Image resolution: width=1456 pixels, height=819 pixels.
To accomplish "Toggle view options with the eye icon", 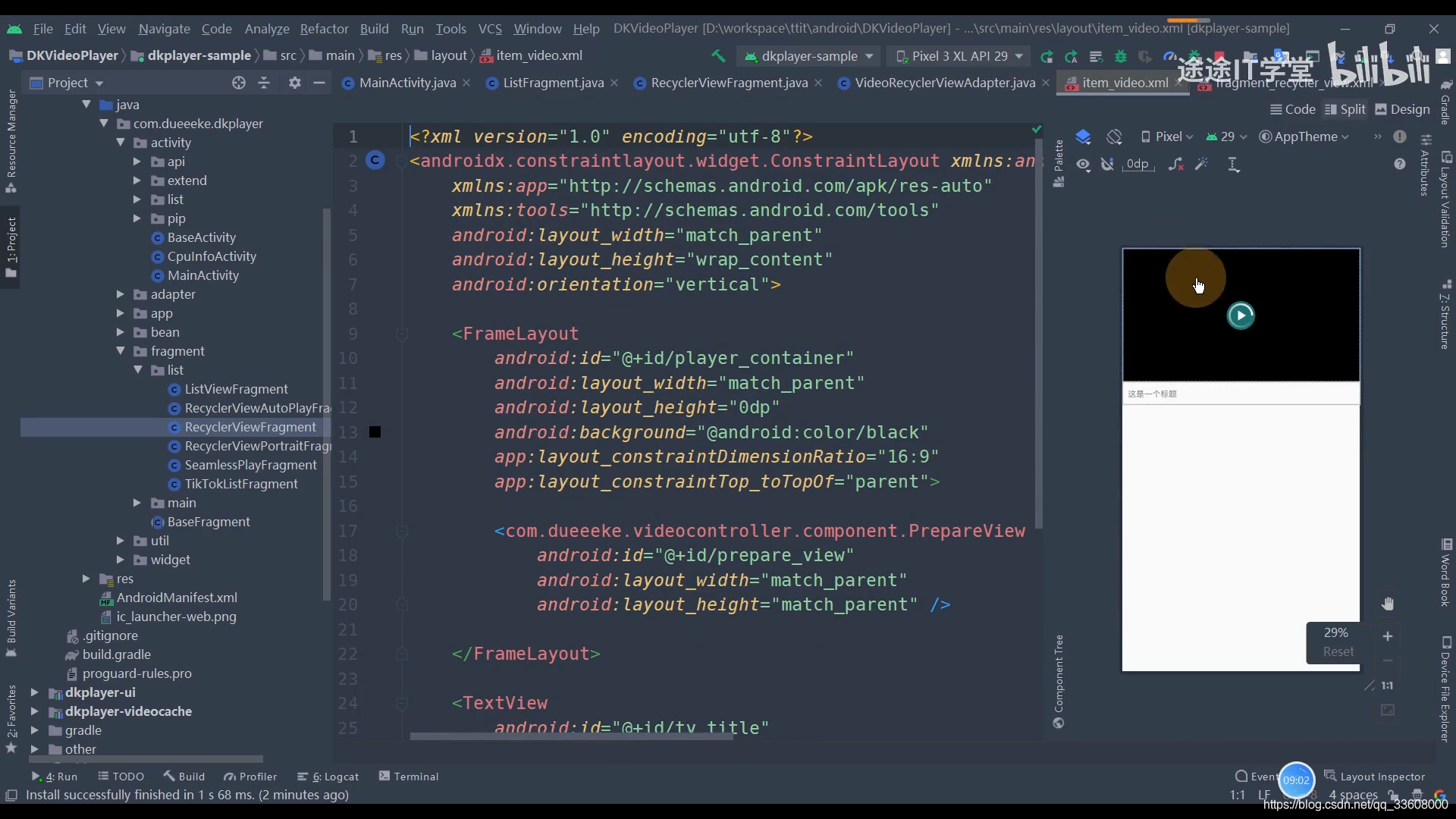I will point(1083,165).
